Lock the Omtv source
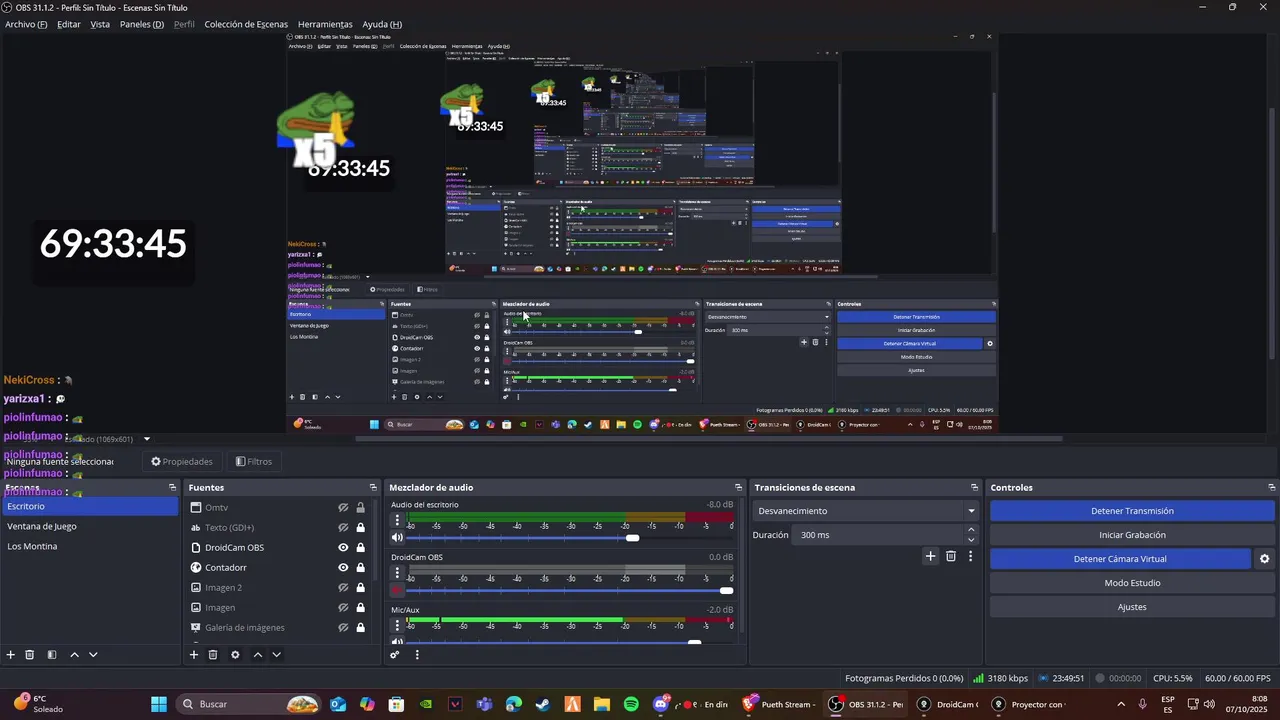The image size is (1280, 720). 360,508
